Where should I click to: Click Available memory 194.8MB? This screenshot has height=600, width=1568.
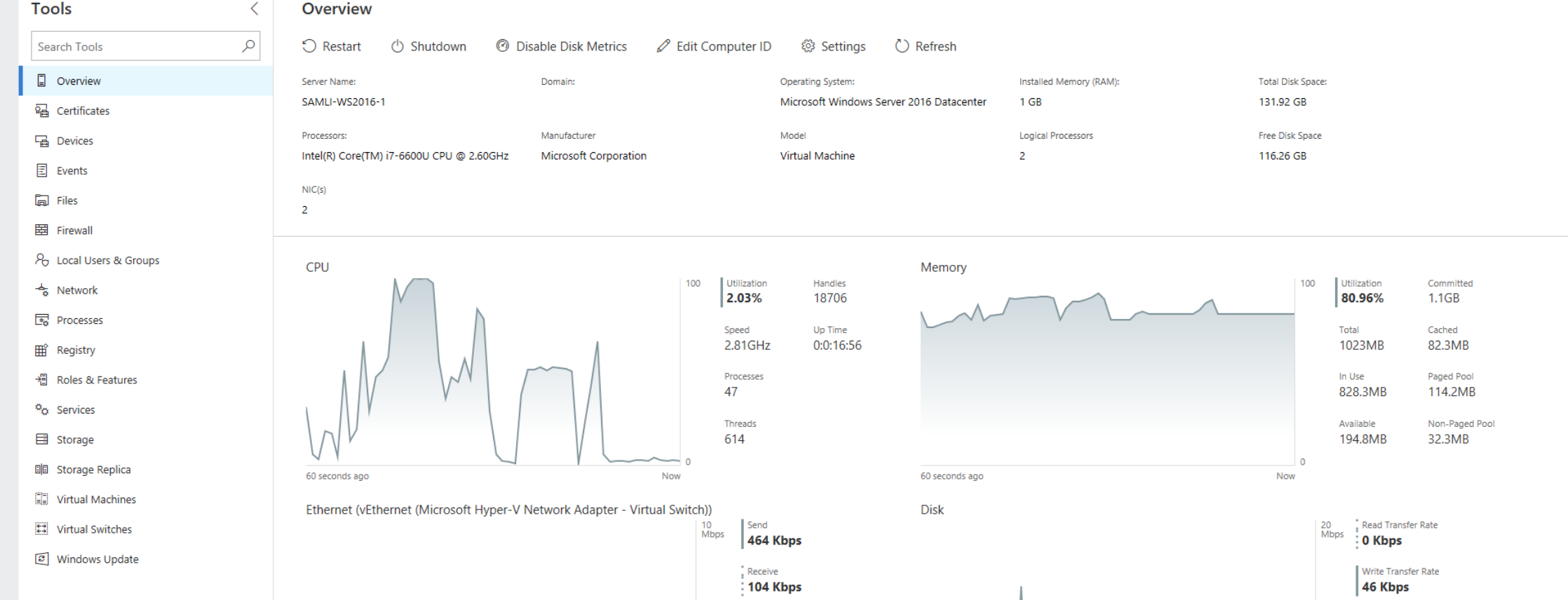(x=1363, y=439)
